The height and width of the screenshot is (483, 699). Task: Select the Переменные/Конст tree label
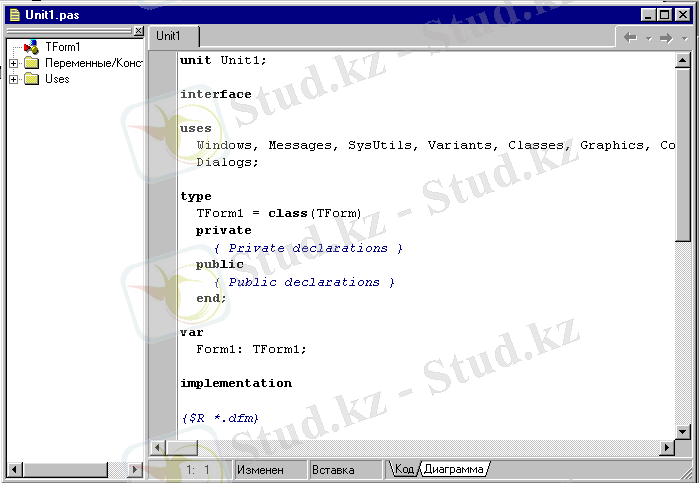point(94,63)
